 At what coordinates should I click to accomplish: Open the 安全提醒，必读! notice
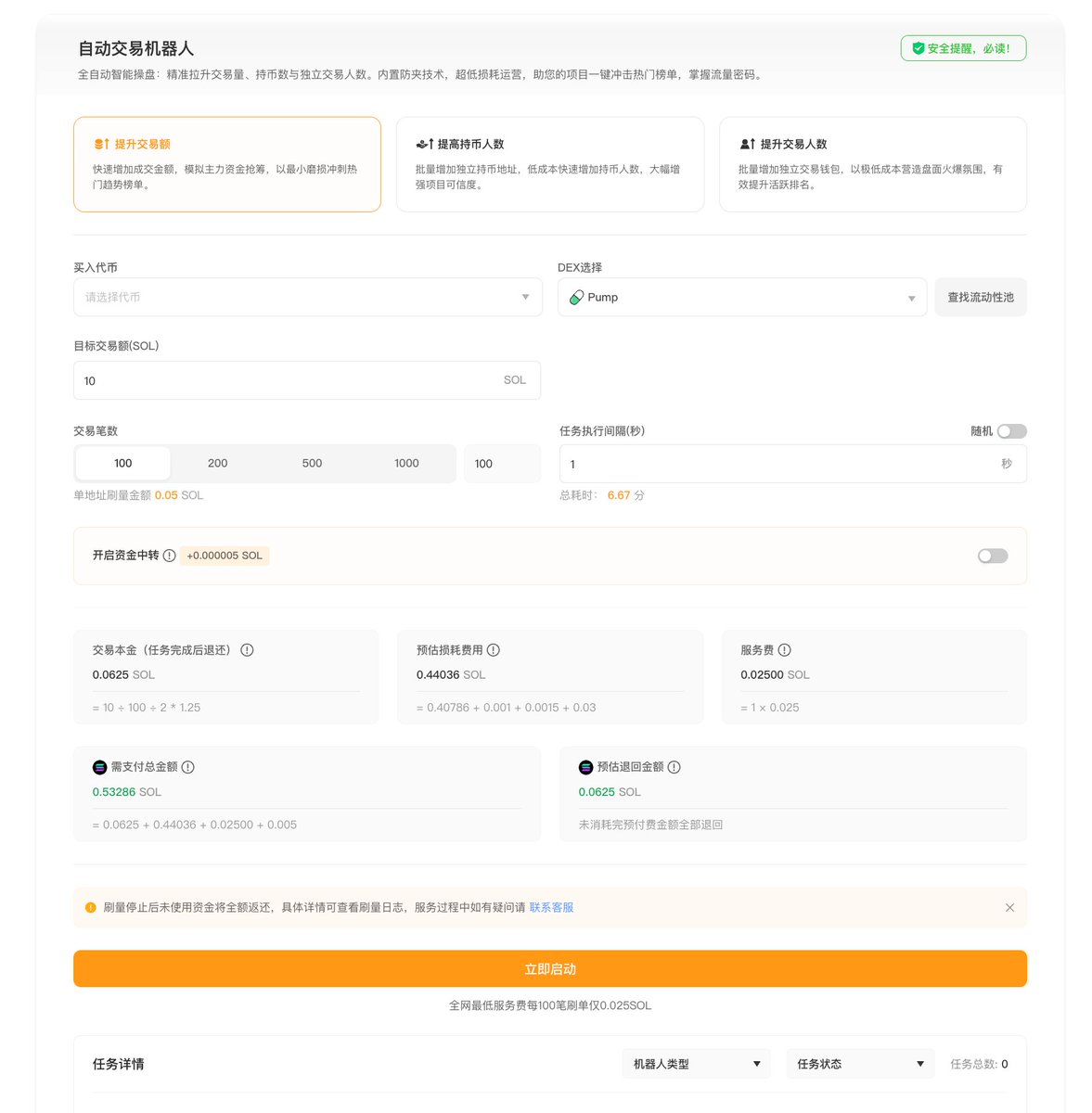point(963,48)
